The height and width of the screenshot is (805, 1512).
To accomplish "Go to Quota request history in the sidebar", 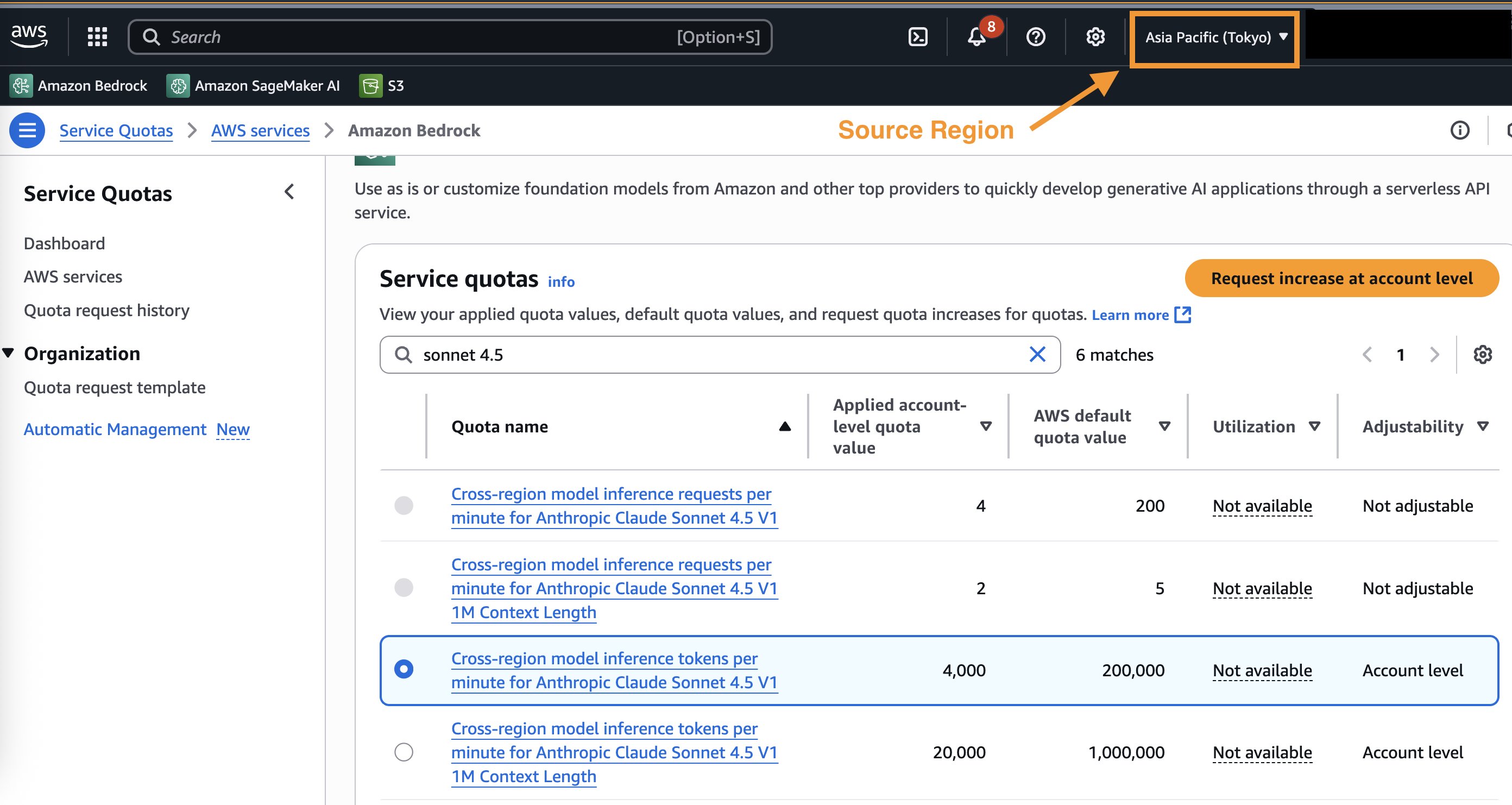I will tap(106, 310).
